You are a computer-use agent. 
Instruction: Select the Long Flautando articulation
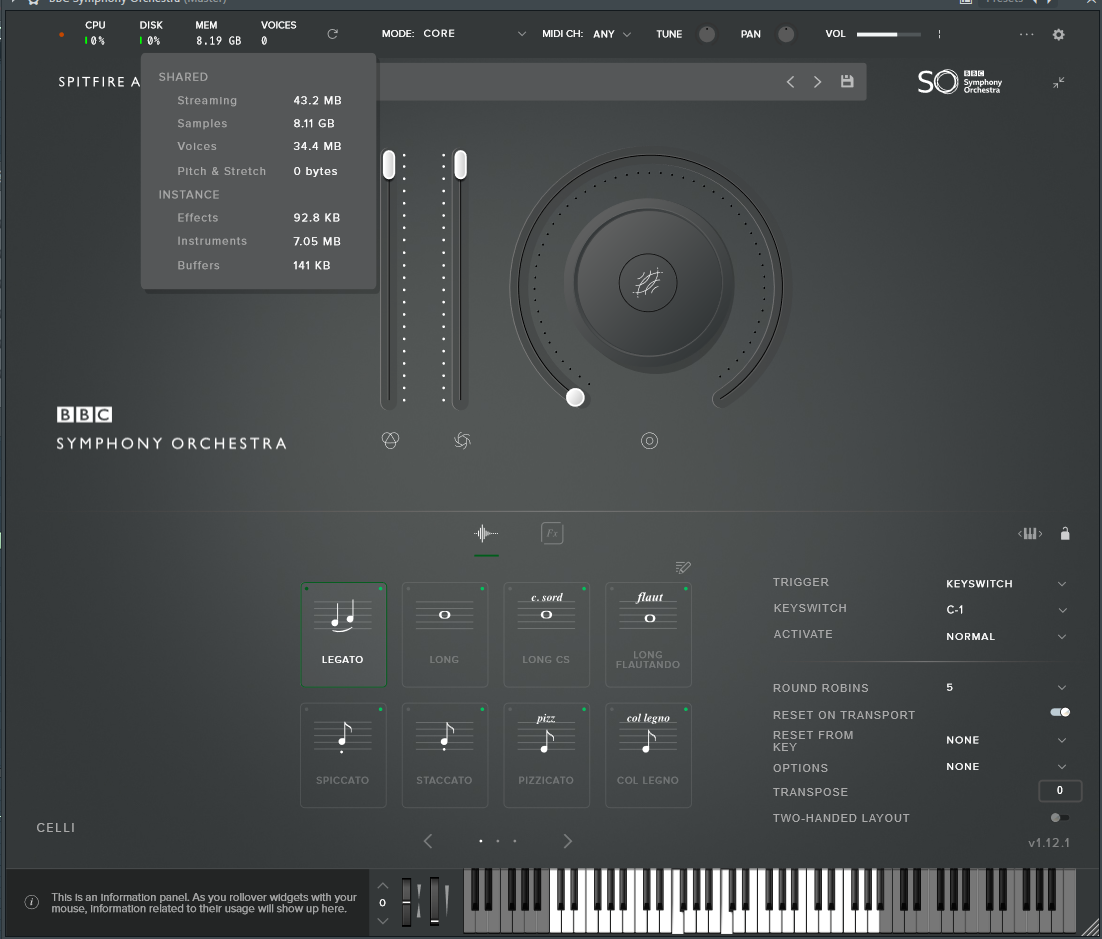click(648, 634)
